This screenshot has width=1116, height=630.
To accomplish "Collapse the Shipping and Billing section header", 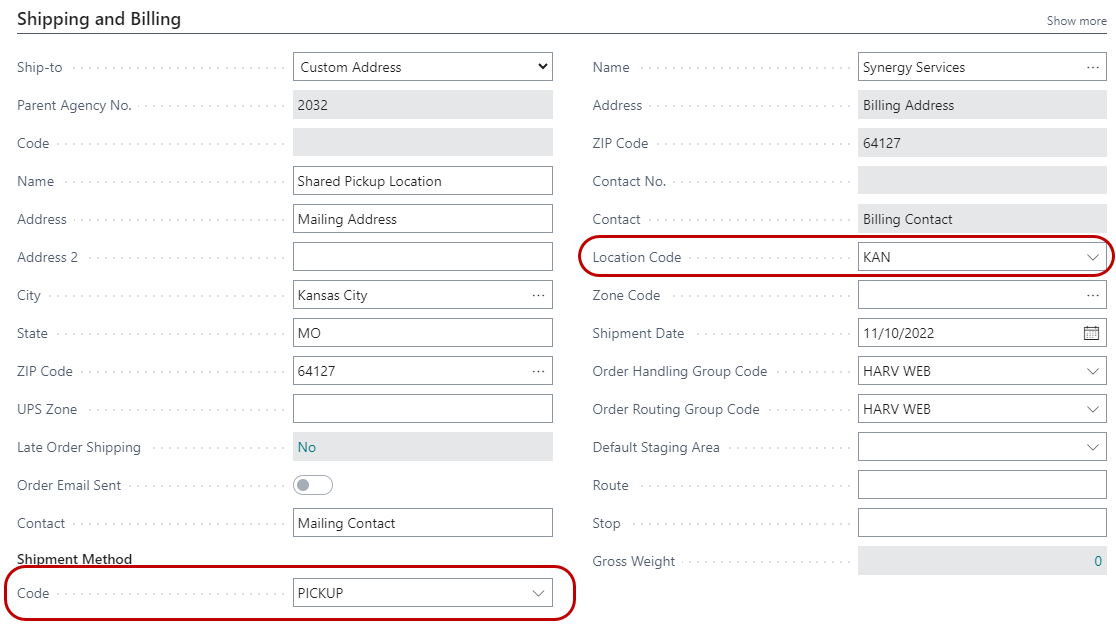I will coord(99,19).
